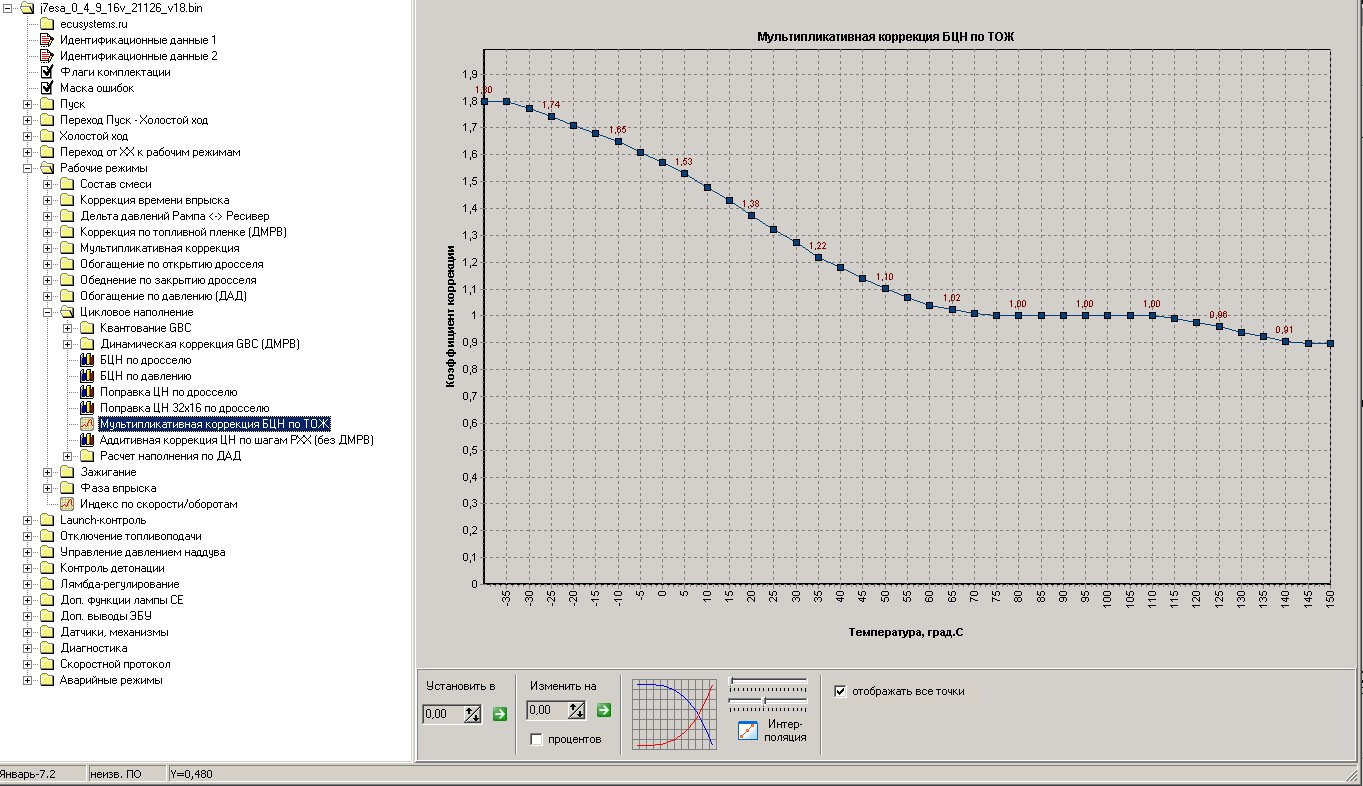Click the green arrow next to Установить в
The width and height of the screenshot is (1363, 786).
[500, 713]
